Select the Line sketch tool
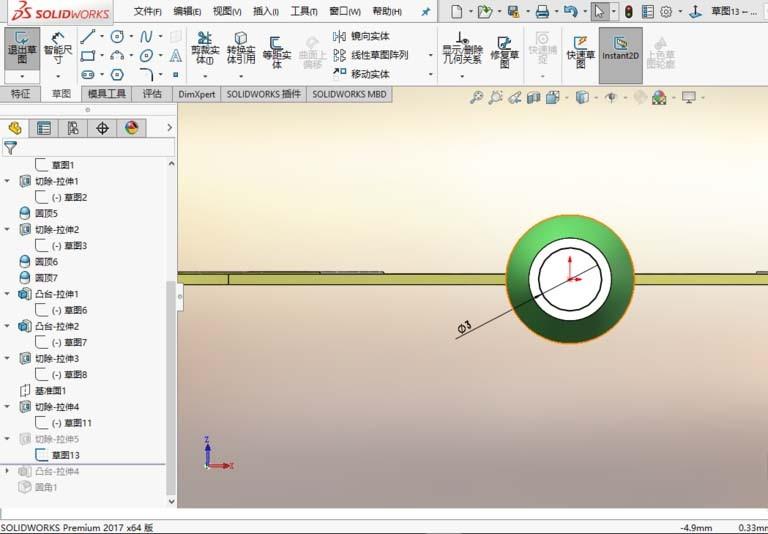The height and width of the screenshot is (534, 768). (x=88, y=36)
